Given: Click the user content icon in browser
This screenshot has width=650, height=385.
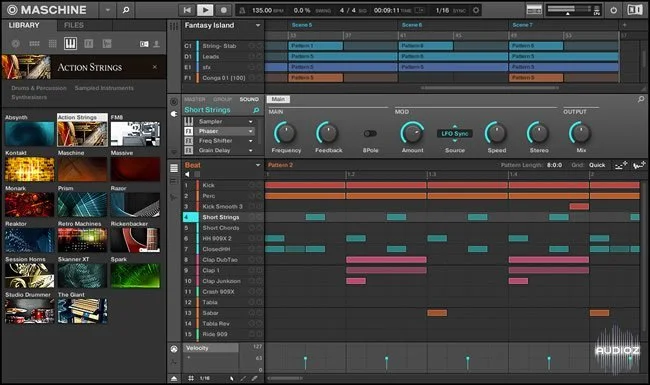Looking at the screenshot, I should tap(156, 44).
